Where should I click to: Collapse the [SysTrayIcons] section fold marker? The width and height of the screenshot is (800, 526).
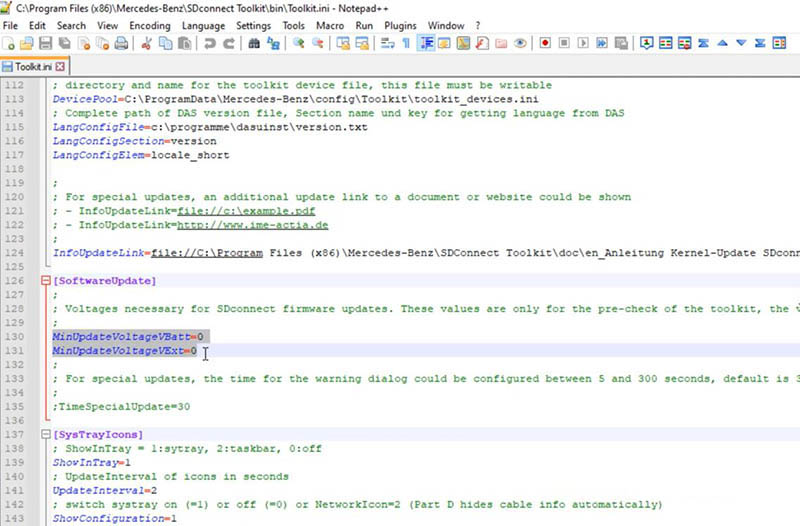(46, 436)
